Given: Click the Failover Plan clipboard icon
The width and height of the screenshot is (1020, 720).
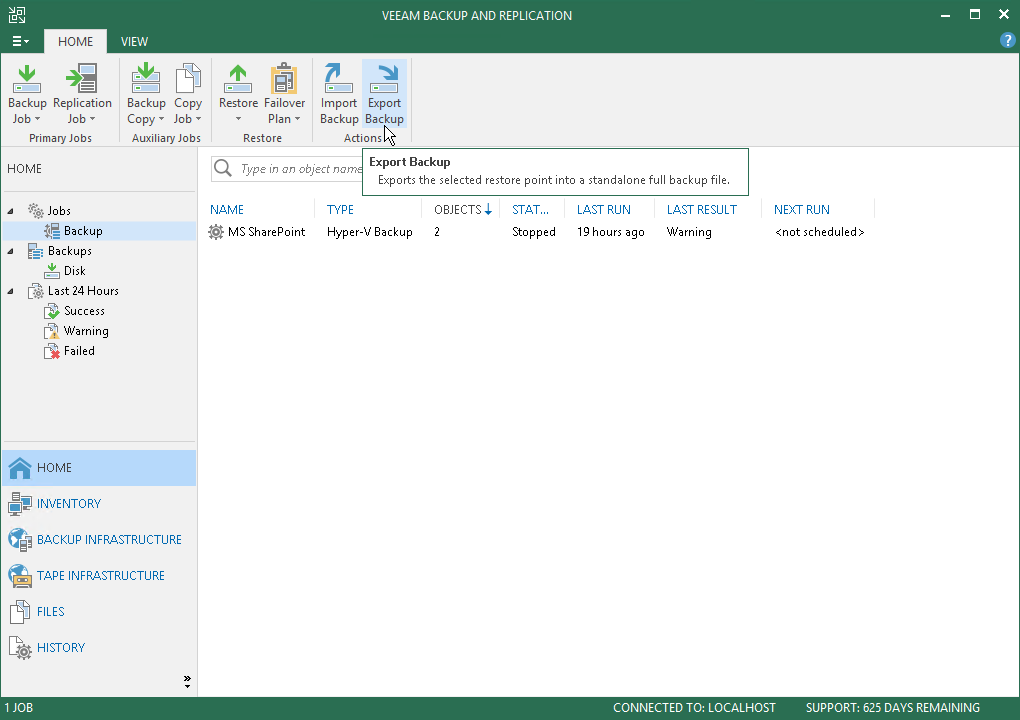Looking at the screenshot, I should pyautogui.click(x=284, y=79).
